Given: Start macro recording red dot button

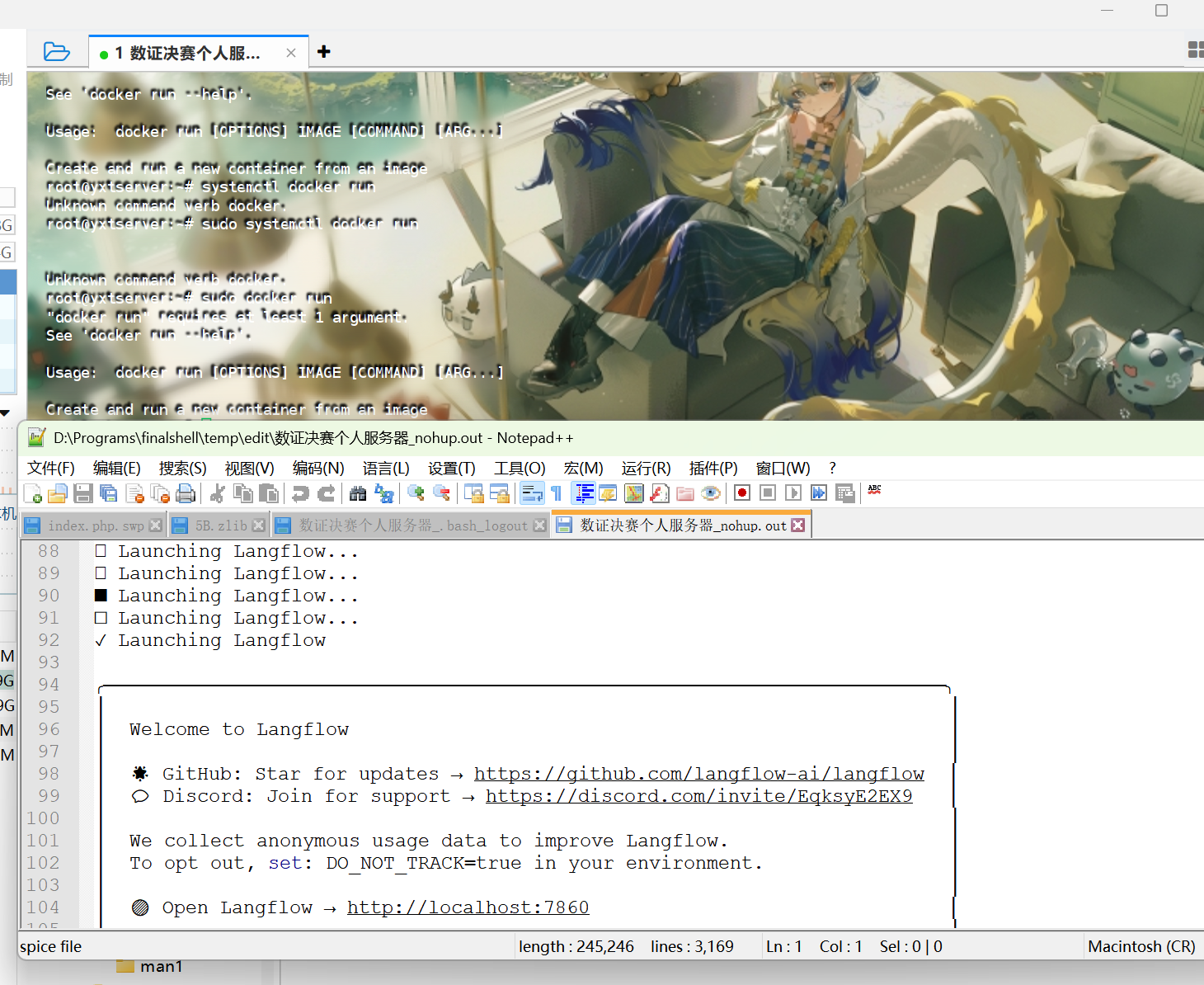Looking at the screenshot, I should (x=742, y=493).
